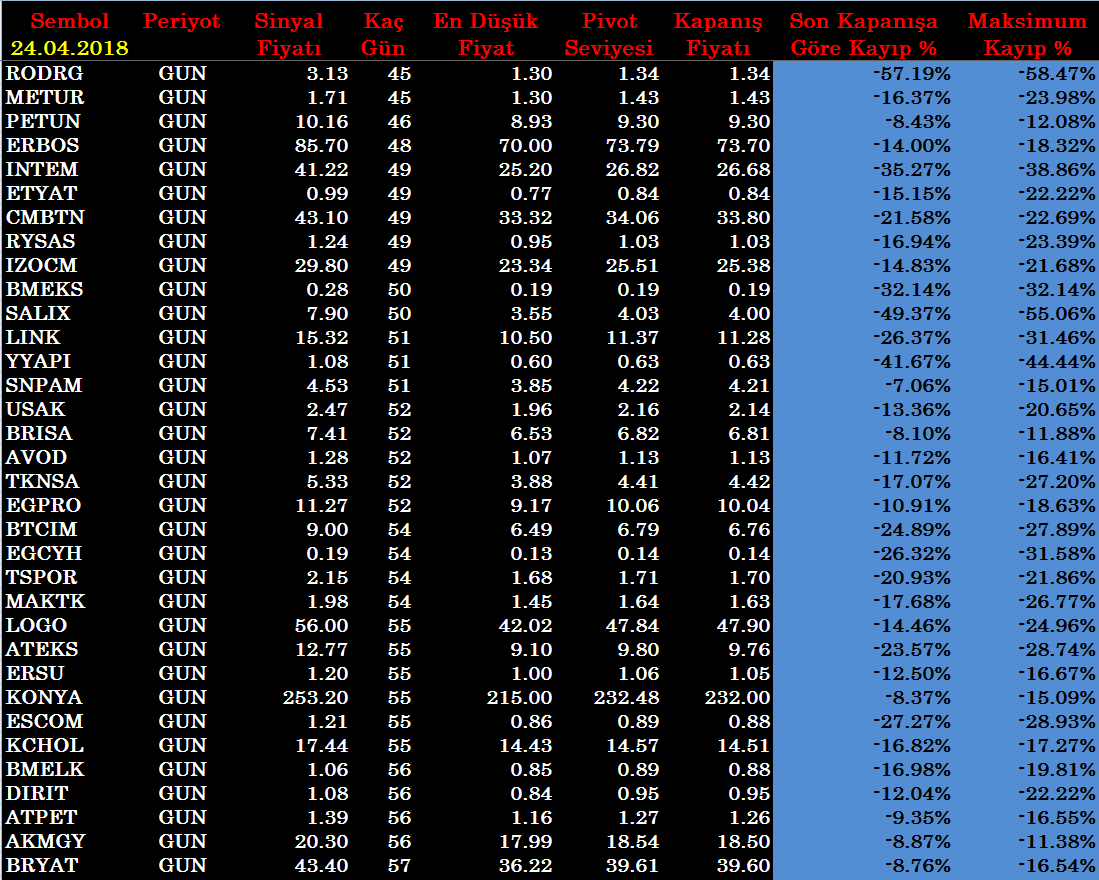This screenshot has height=880, width=1099.
Task: Select the ETYAT symbol cell
Action: [x=41, y=193]
